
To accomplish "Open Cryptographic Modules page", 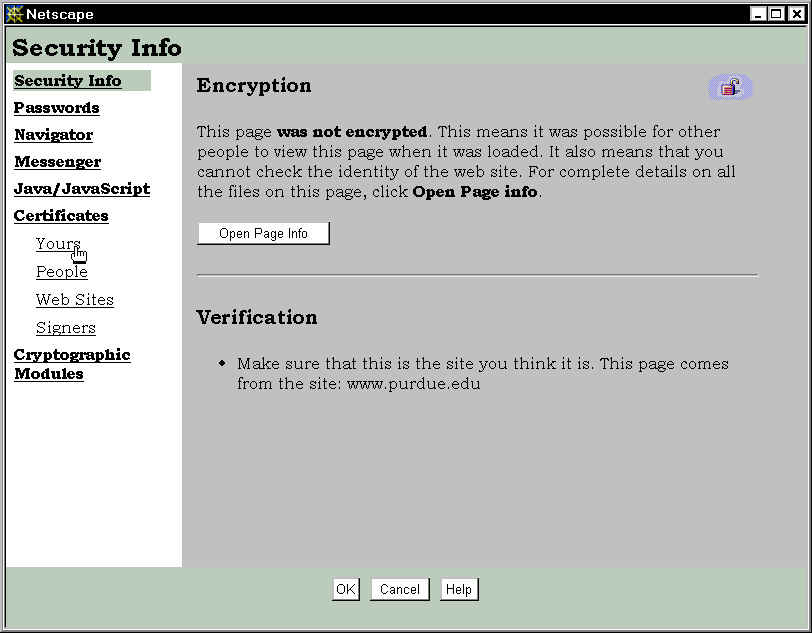I will [x=72, y=364].
